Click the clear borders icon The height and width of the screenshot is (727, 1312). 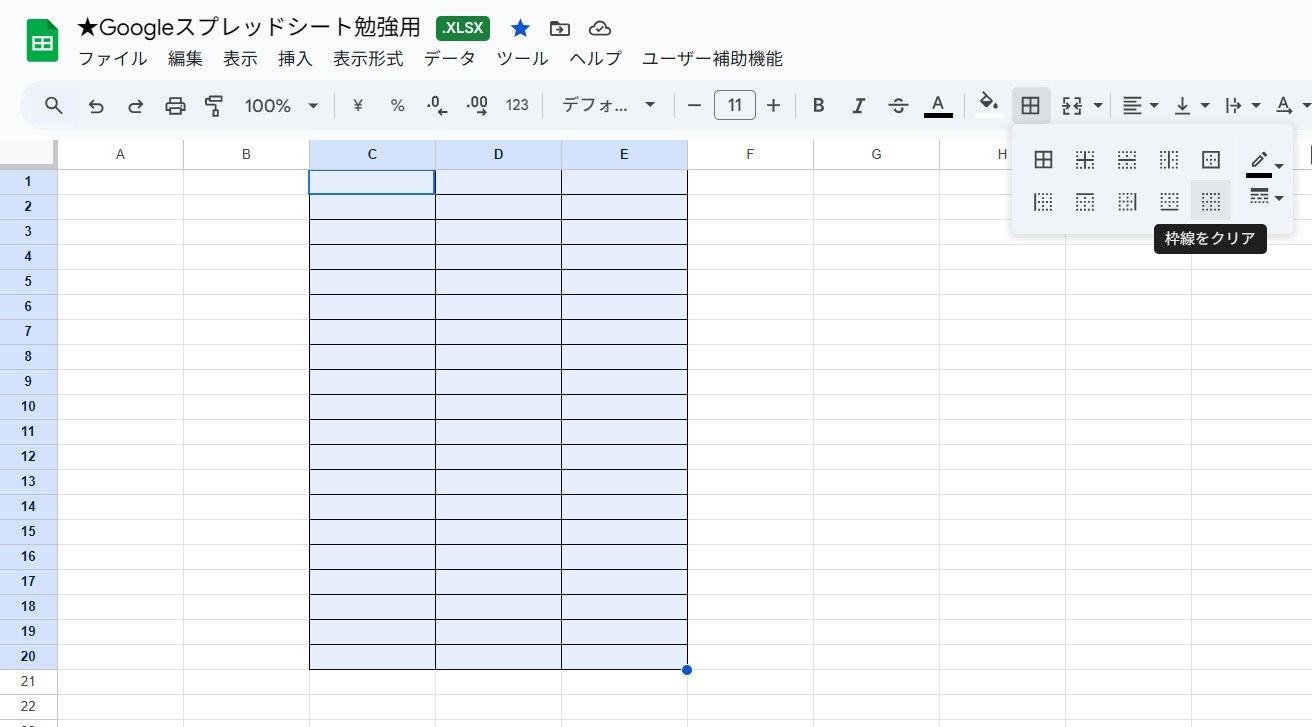(1210, 202)
